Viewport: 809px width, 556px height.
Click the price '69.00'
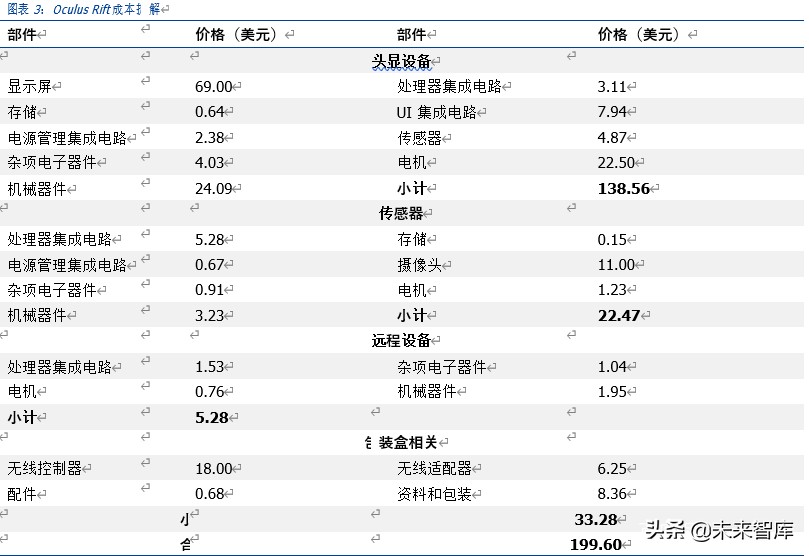(214, 86)
